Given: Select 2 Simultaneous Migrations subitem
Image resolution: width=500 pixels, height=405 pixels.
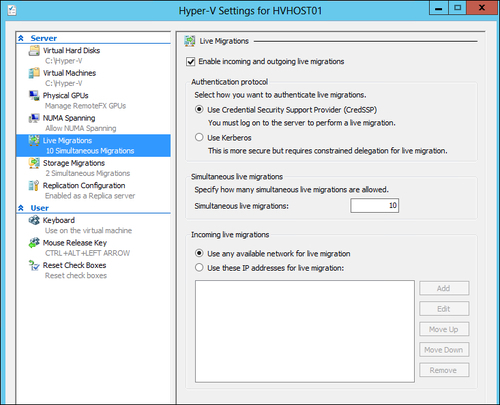Looking at the screenshot, I should pos(88,173).
